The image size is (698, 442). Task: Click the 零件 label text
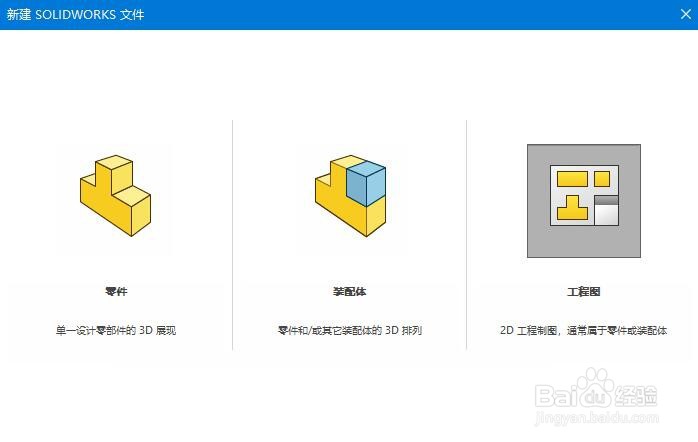pyautogui.click(x=116, y=292)
